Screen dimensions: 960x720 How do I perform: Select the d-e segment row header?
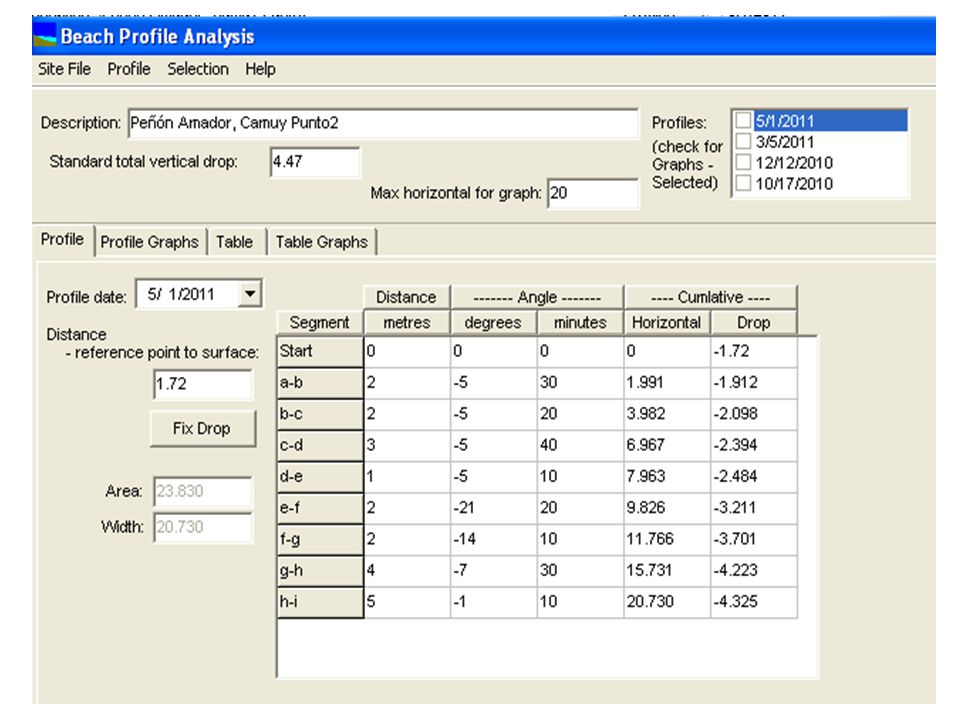pos(320,477)
